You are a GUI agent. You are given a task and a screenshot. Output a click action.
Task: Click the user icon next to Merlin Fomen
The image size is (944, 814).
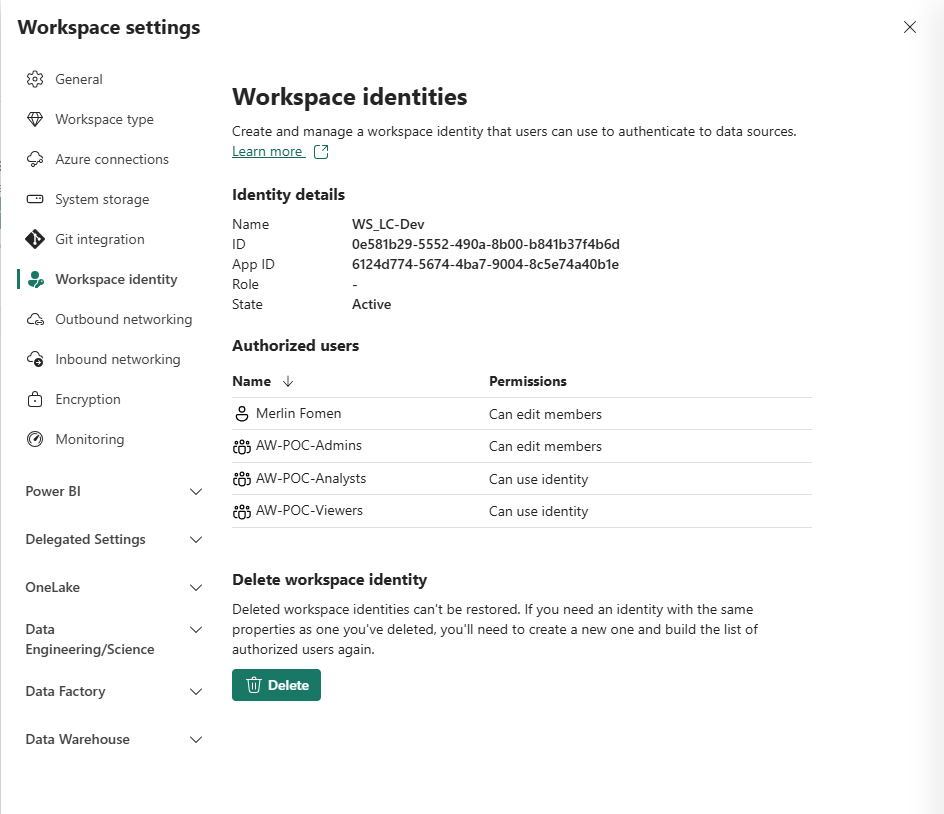tap(241, 414)
